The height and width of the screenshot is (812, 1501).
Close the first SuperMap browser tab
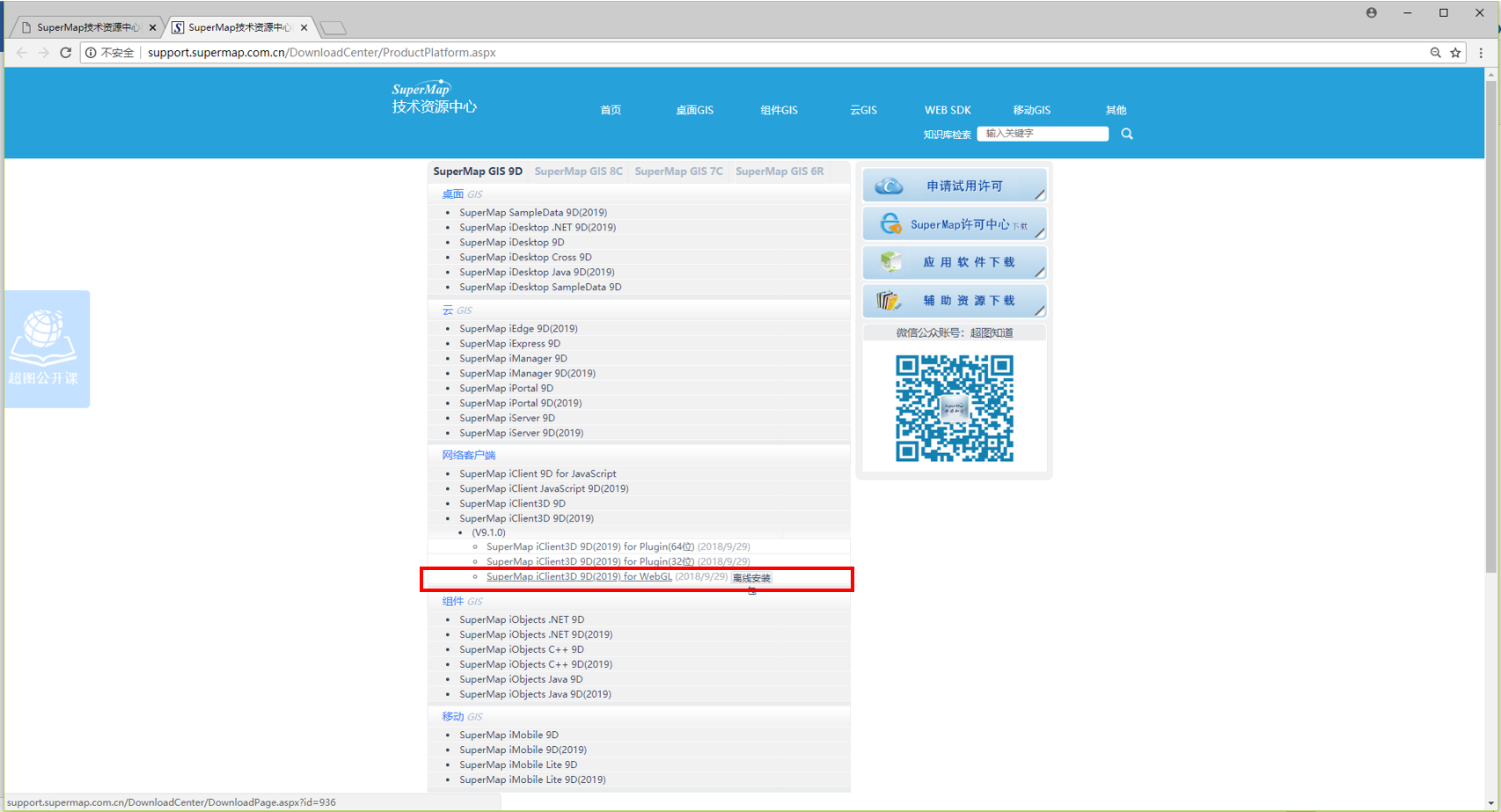click(x=152, y=27)
